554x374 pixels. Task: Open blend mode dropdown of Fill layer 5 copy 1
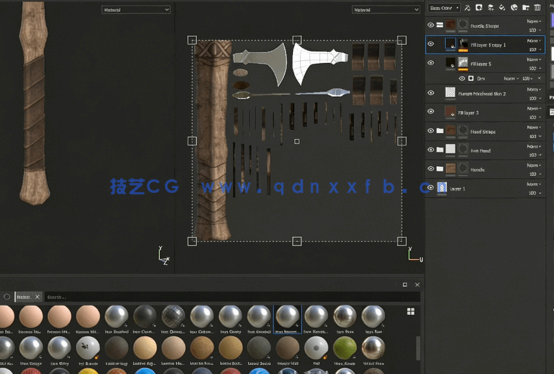(x=534, y=41)
